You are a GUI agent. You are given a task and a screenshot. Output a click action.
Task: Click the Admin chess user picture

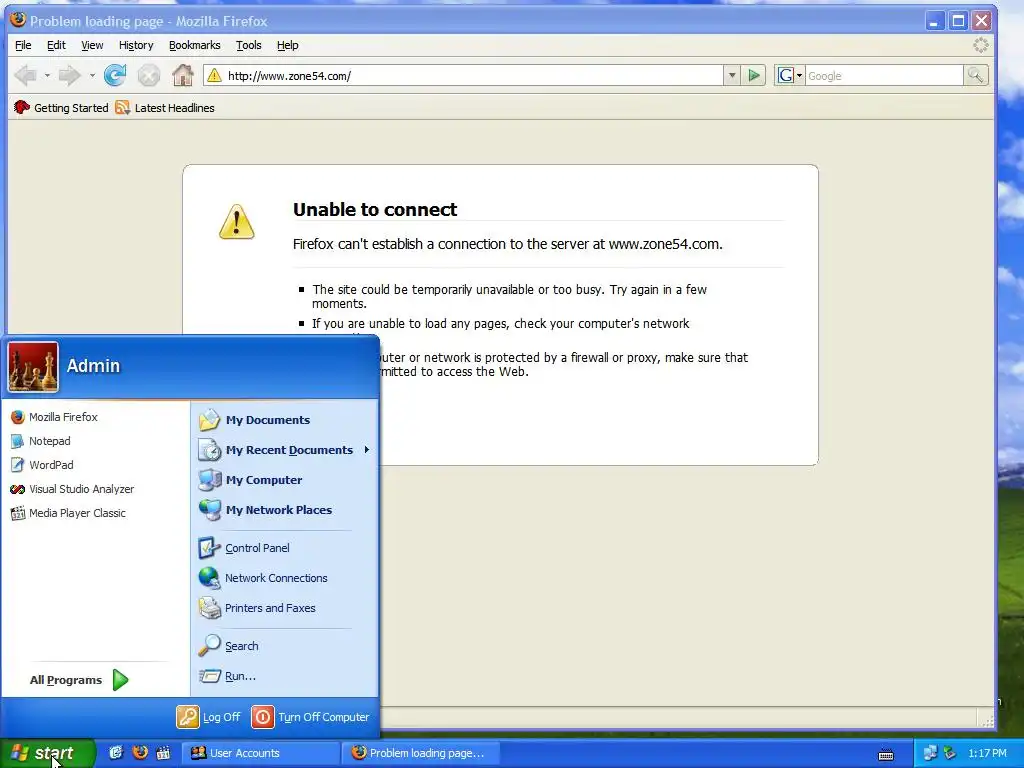point(33,366)
